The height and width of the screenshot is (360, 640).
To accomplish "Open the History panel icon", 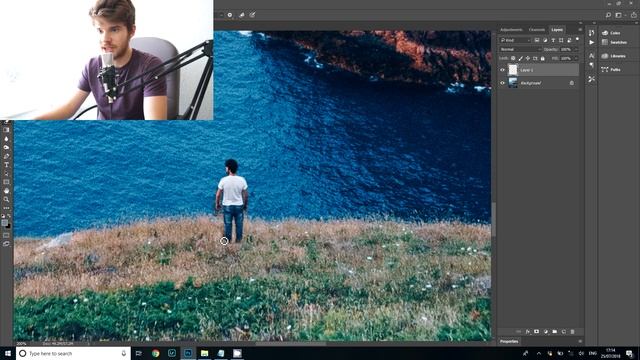I will [x=591, y=33].
